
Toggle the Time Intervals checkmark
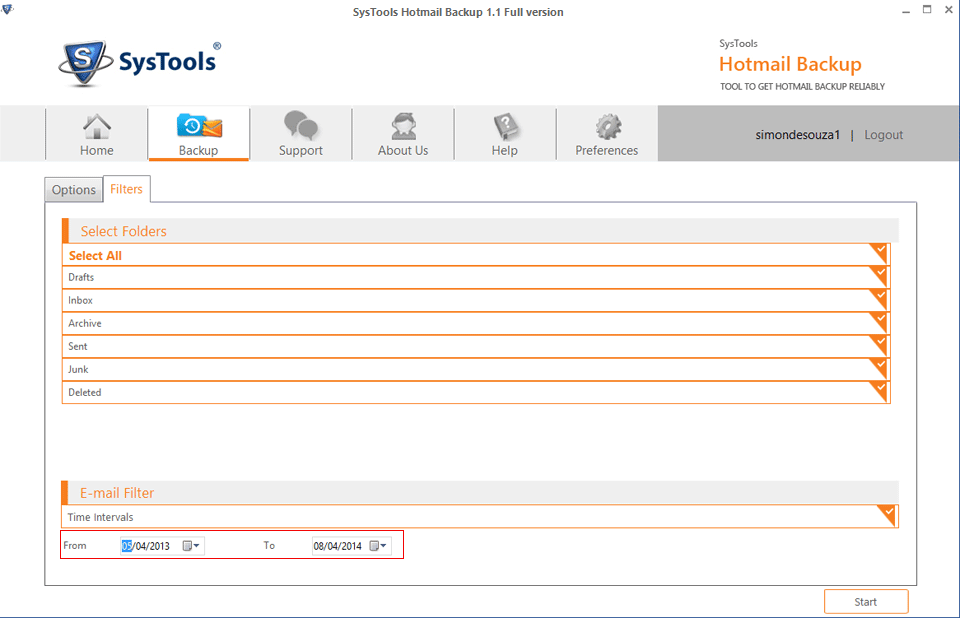click(x=887, y=514)
